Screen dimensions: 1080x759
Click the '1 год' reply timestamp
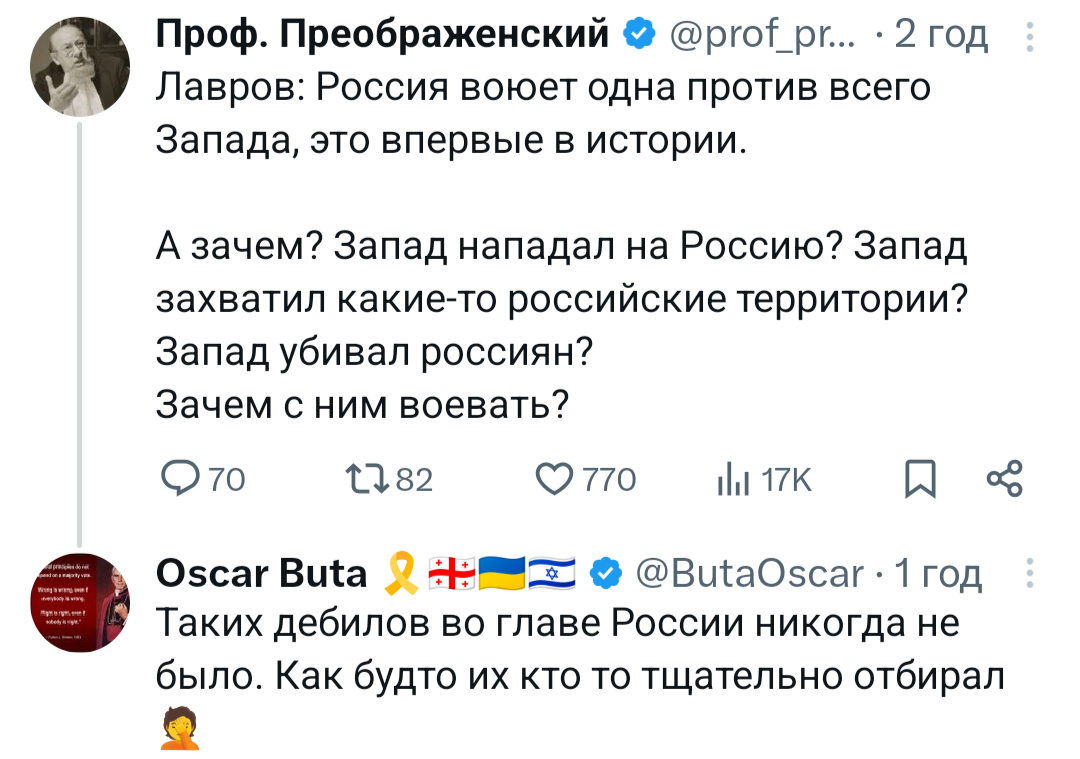(x=939, y=573)
